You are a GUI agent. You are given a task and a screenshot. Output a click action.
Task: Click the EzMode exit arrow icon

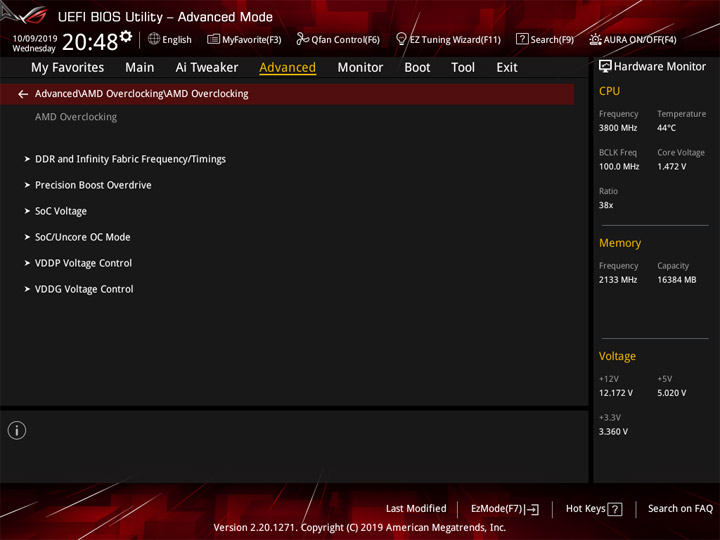tap(532, 509)
